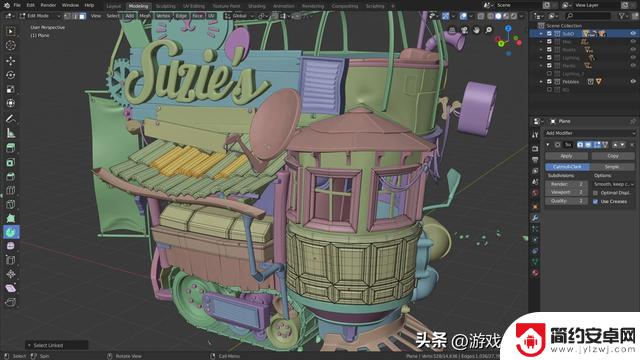Viewport: 640px width, 360px height.
Task: Select the Bevel tool
Action: (11, 176)
